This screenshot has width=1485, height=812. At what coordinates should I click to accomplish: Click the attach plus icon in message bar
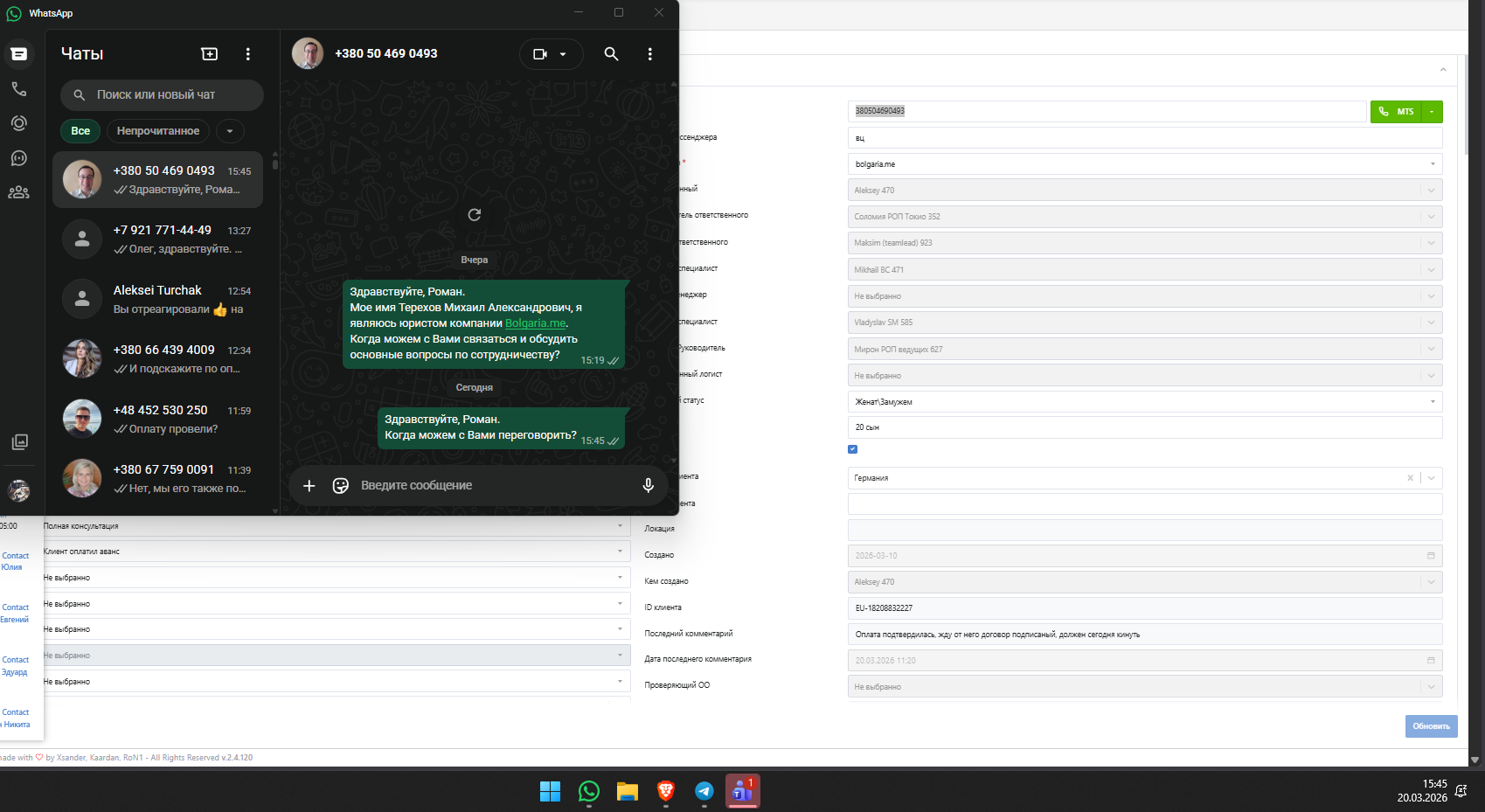(x=309, y=485)
